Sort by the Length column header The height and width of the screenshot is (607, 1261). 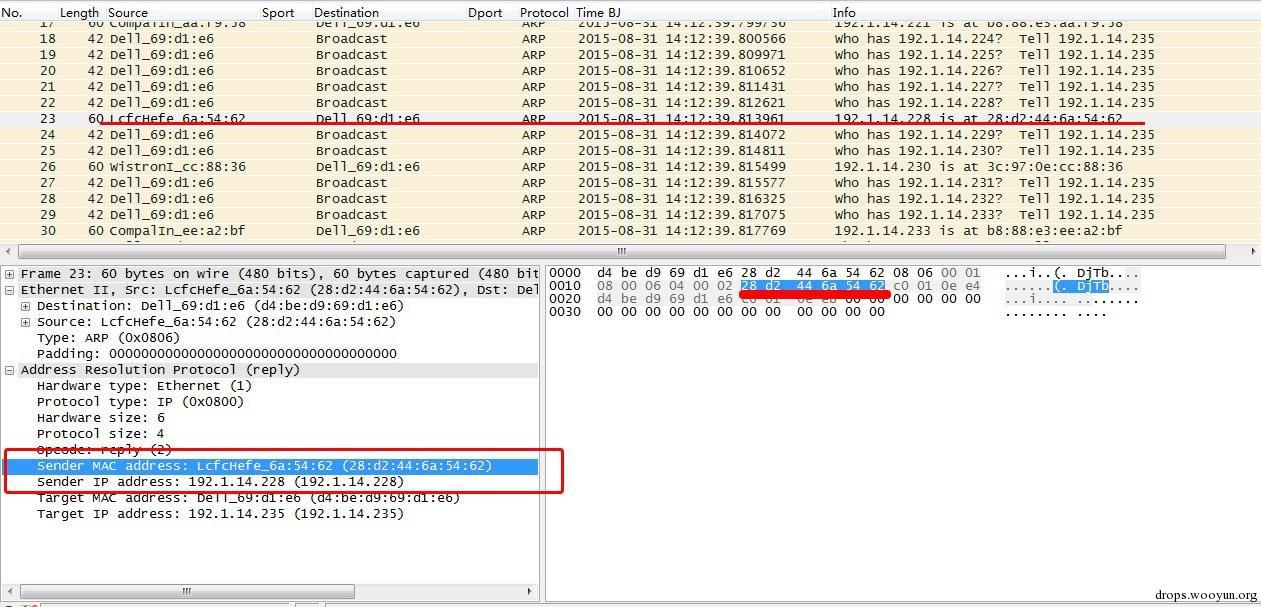pyautogui.click(x=79, y=13)
